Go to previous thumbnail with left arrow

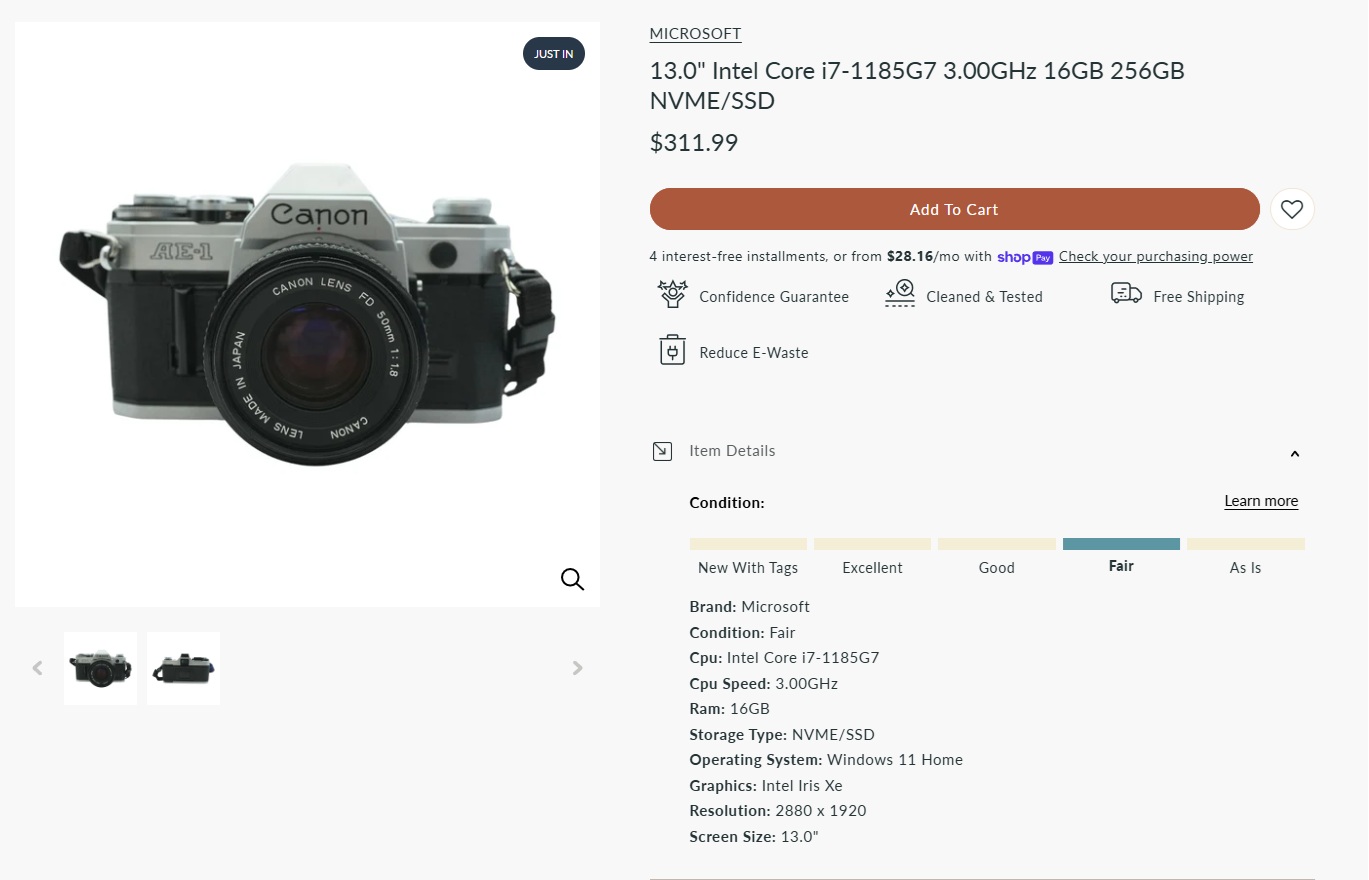click(x=38, y=668)
